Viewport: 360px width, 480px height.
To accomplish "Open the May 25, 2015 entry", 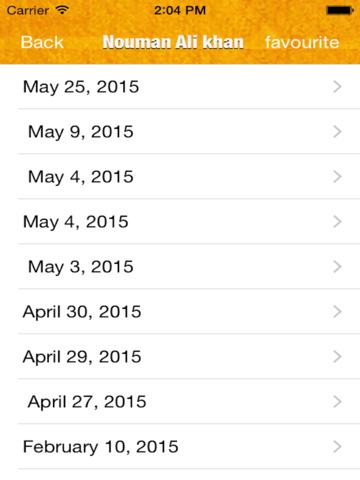I will [180, 87].
